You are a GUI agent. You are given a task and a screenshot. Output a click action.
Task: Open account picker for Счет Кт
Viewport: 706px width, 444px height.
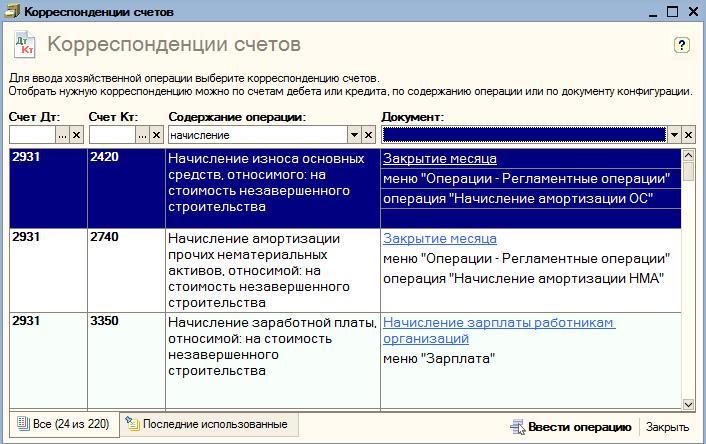pos(142,135)
